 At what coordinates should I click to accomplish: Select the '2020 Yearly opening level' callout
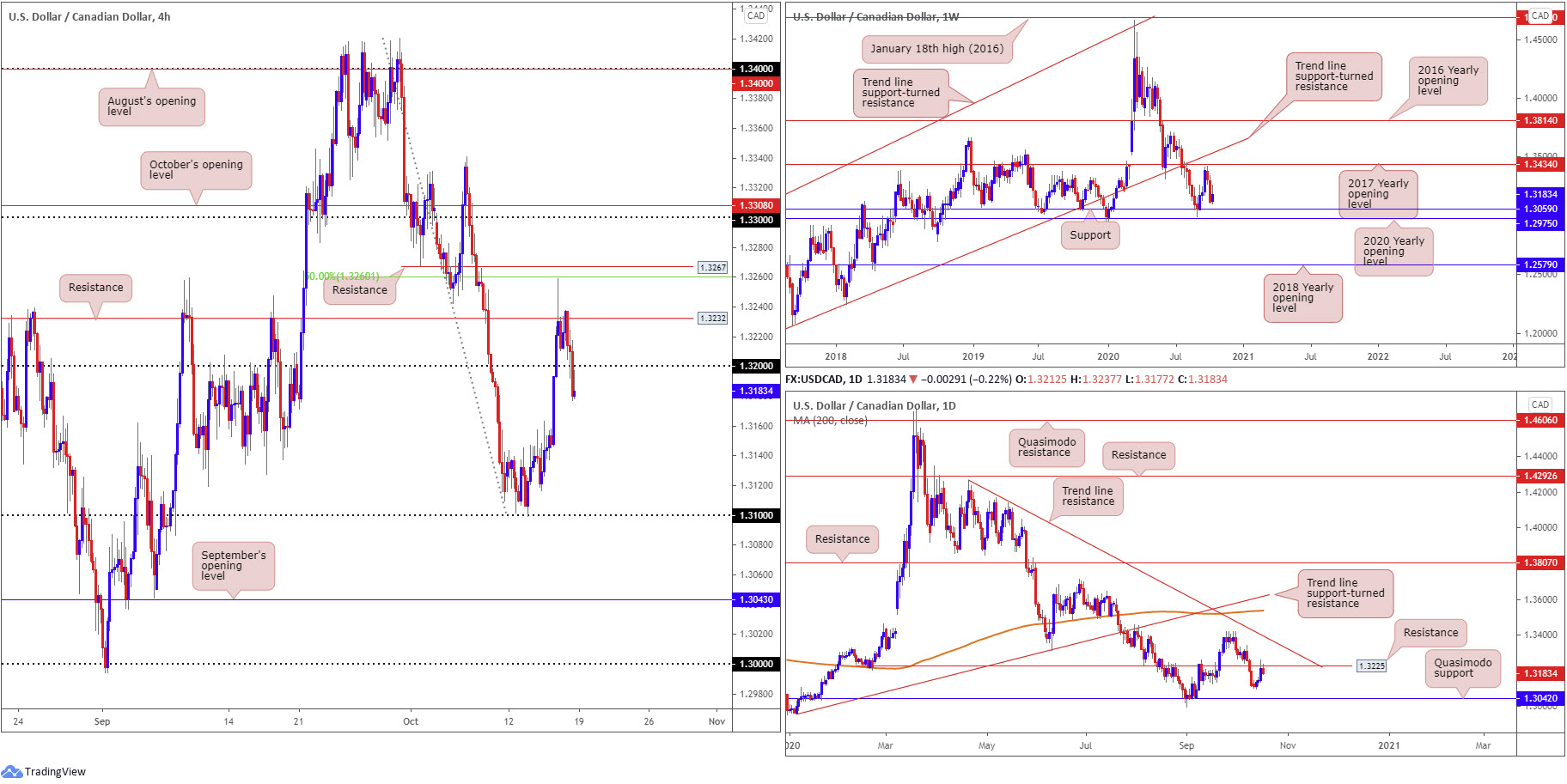1393,251
